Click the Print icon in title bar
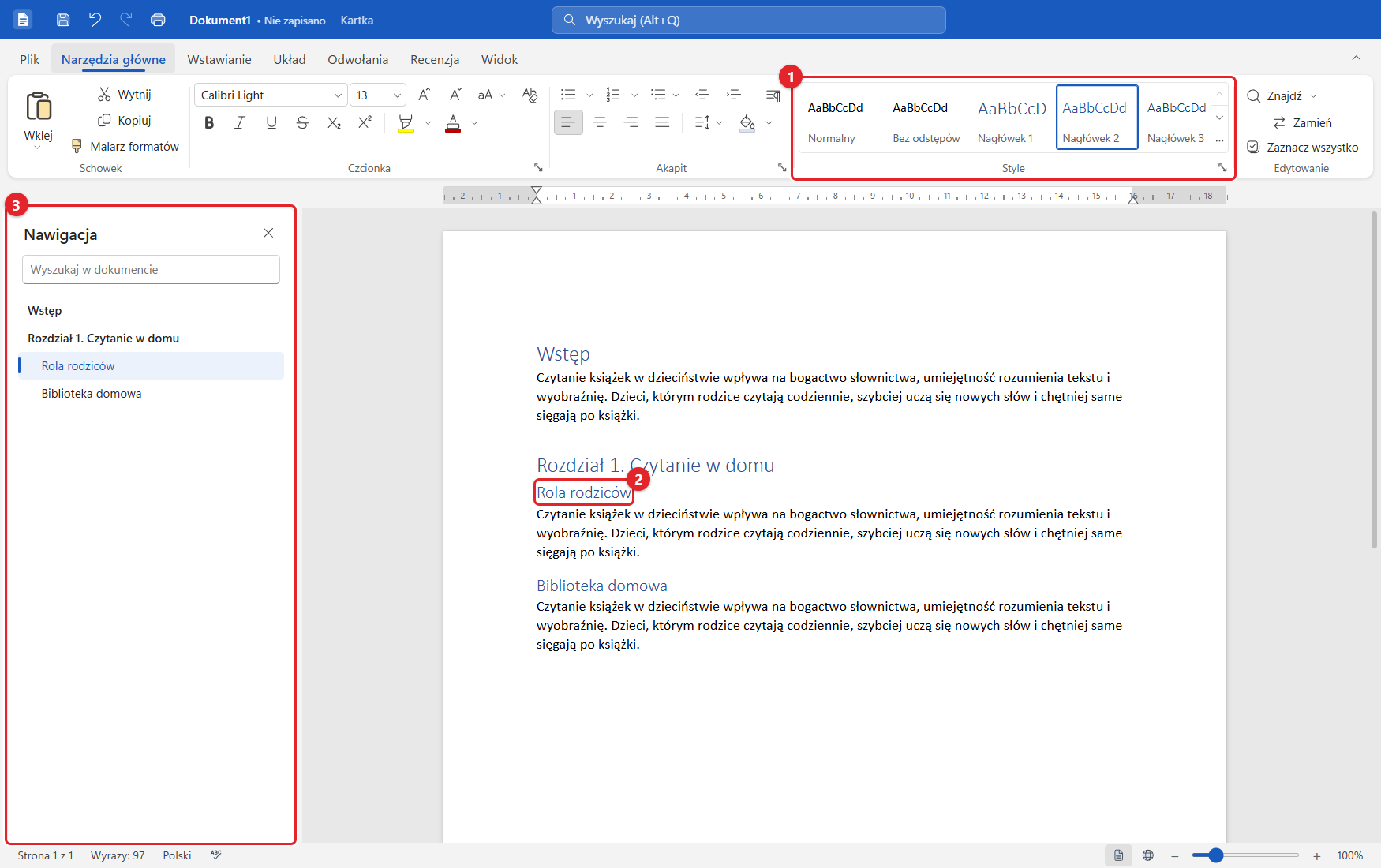Viewport: 1381px width, 868px height. pos(158,20)
